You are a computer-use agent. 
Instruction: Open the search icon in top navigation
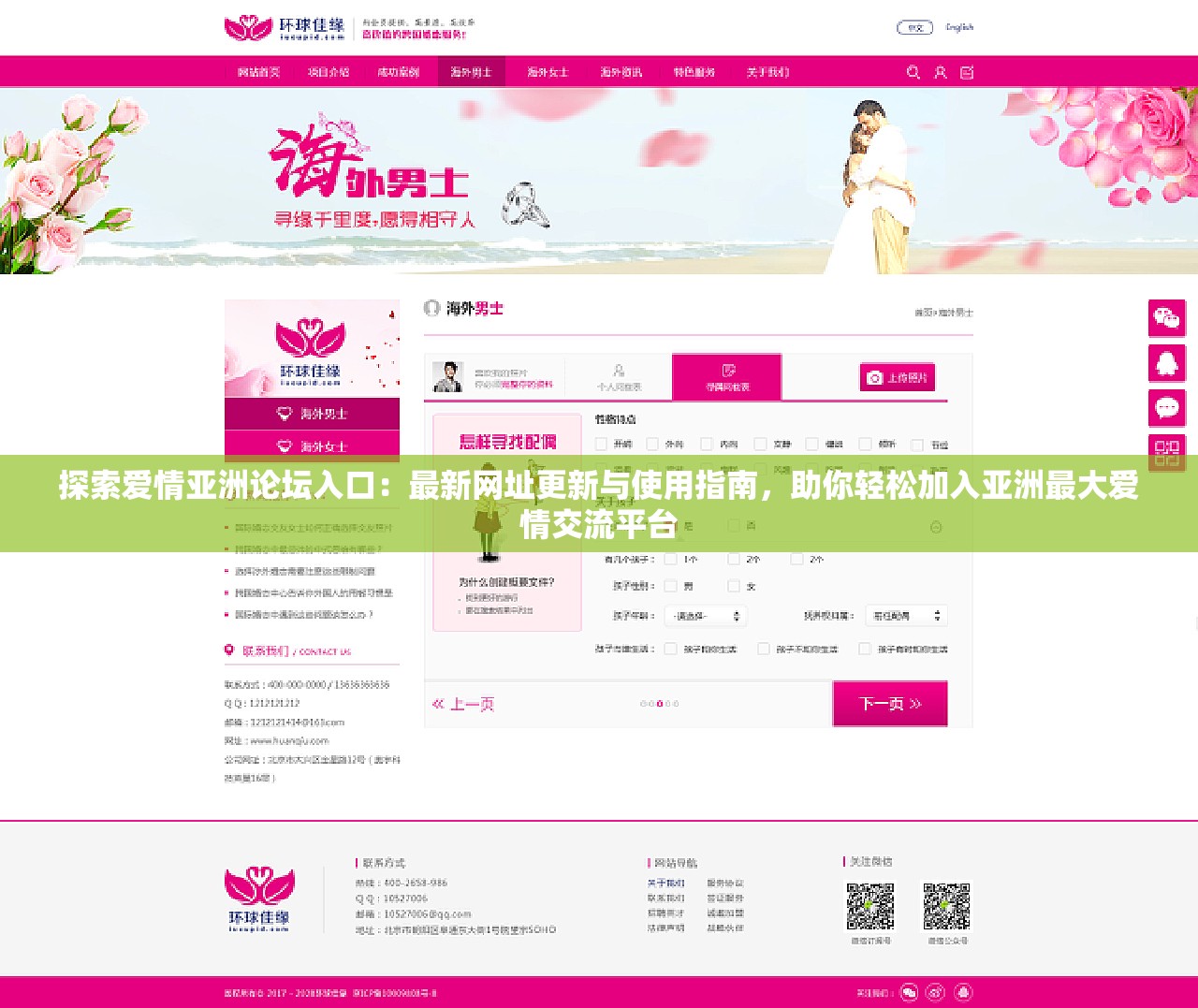point(913,72)
